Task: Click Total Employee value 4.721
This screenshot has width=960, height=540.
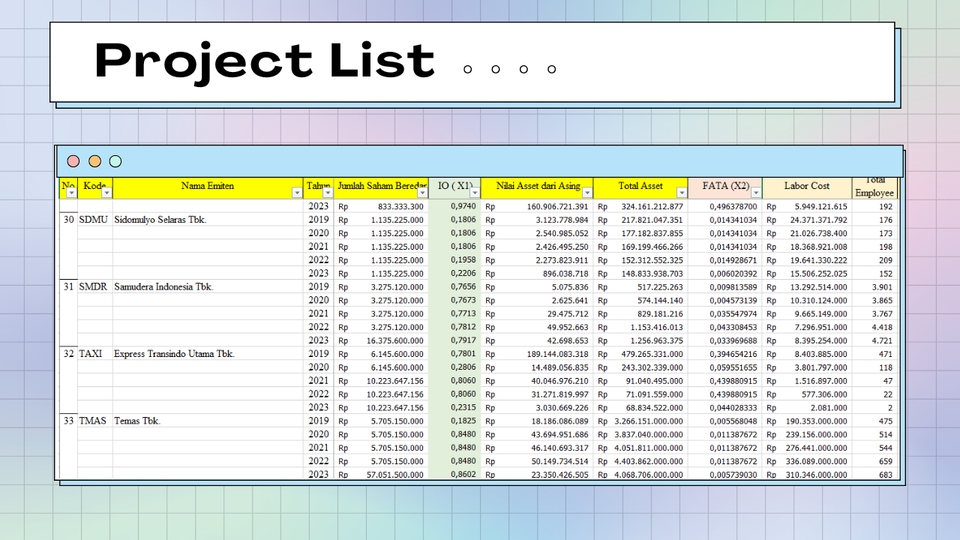Action: pyautogui.click(x=882, y=341)
